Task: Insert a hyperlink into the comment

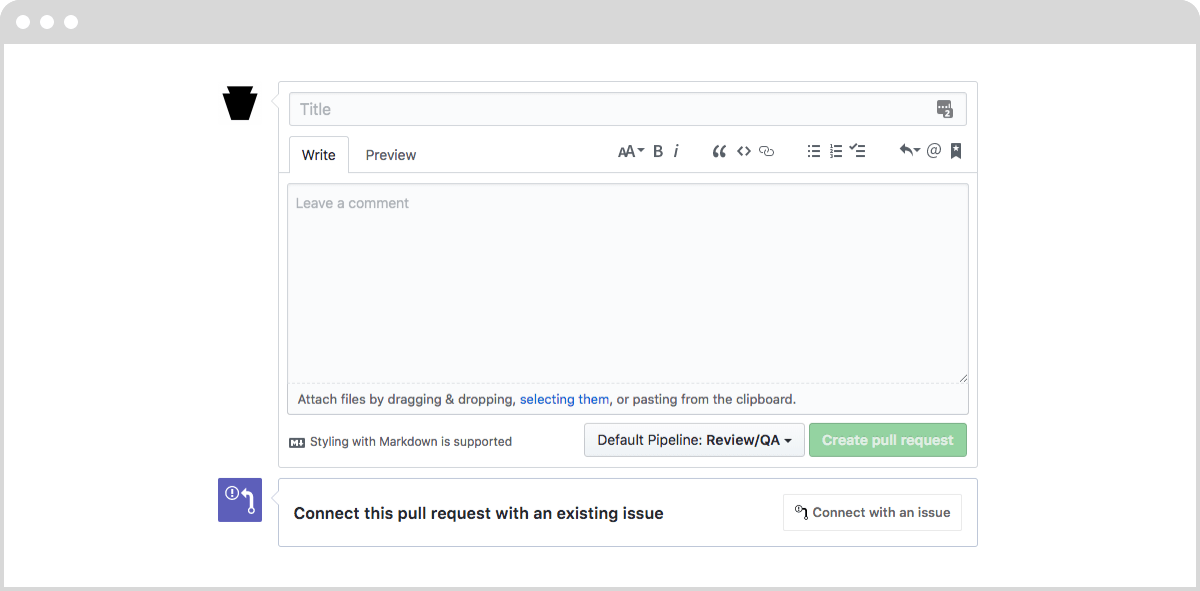Action: (766, 151)
